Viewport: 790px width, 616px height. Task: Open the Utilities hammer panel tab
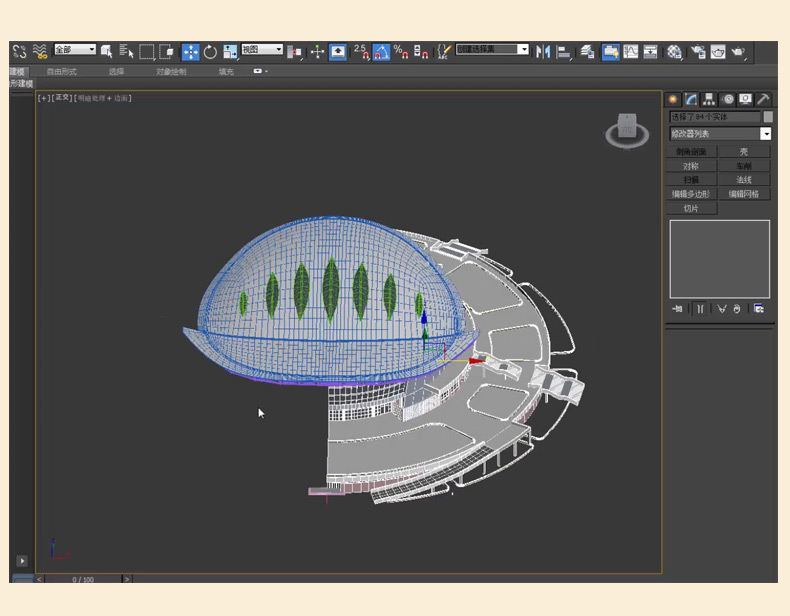(763, 99)
